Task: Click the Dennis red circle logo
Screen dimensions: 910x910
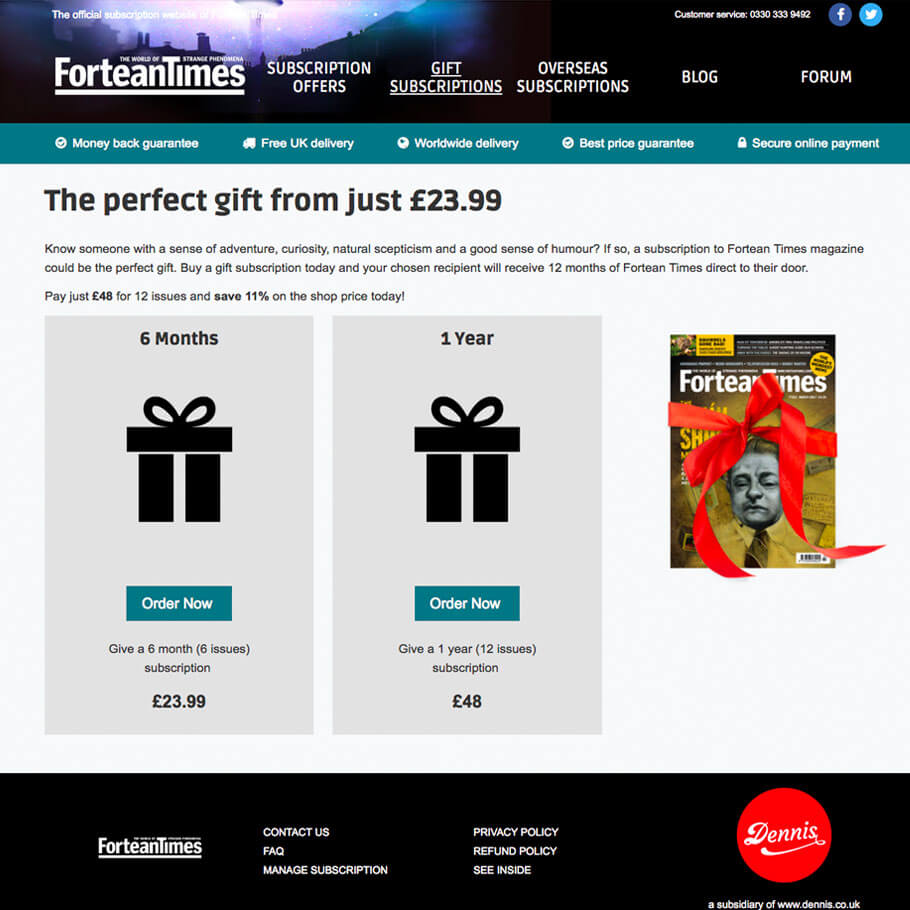Action: click(x=783, y=835)
